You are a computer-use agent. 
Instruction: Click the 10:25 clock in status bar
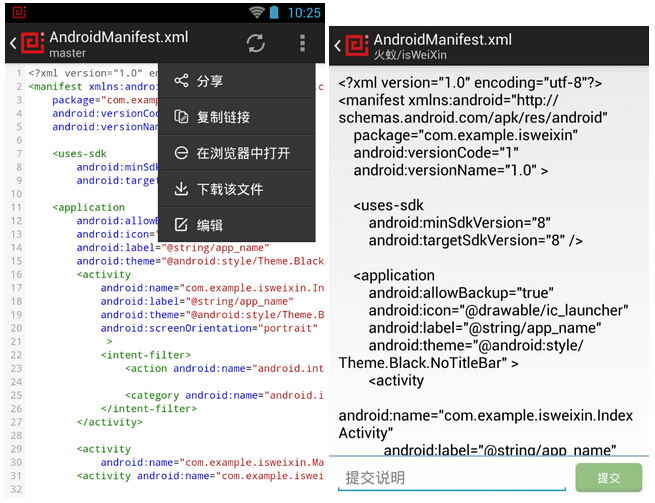pyautogui.click(x=304, y=12)
